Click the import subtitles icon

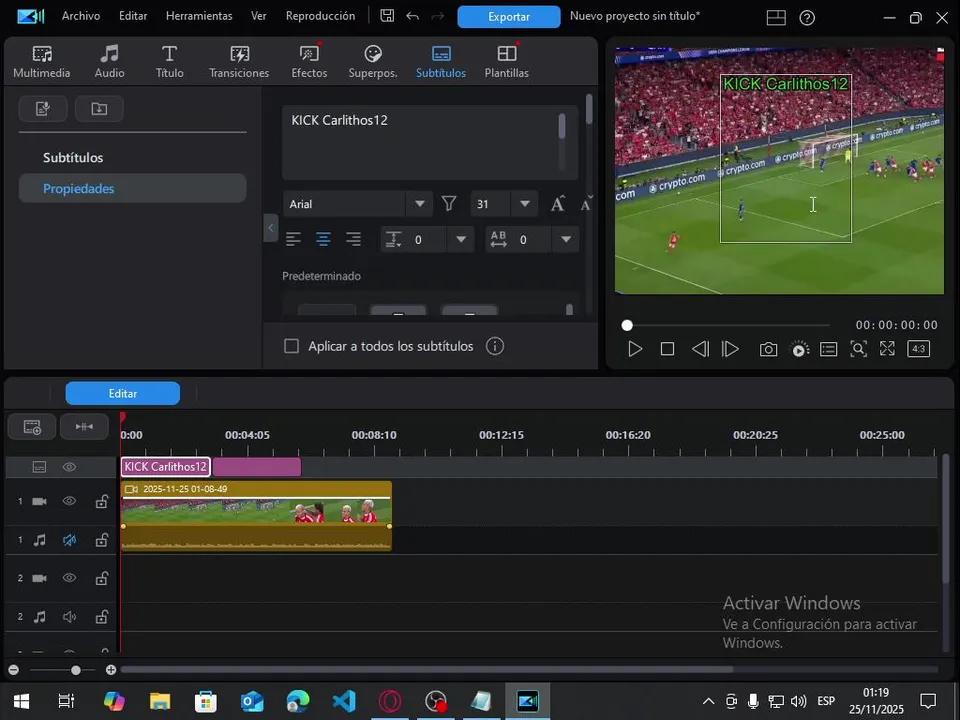(99, 109)
